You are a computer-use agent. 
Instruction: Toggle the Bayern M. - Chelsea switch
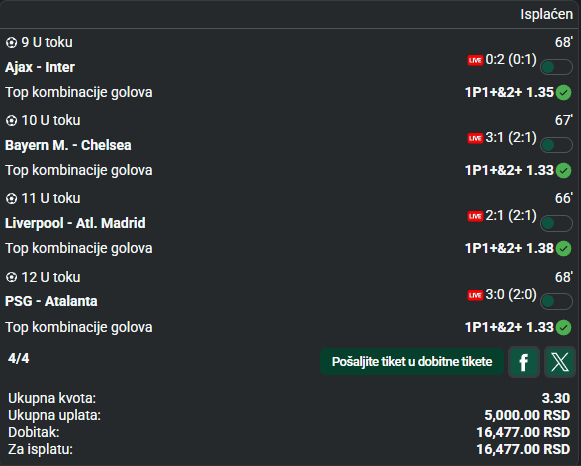[556, 145]
